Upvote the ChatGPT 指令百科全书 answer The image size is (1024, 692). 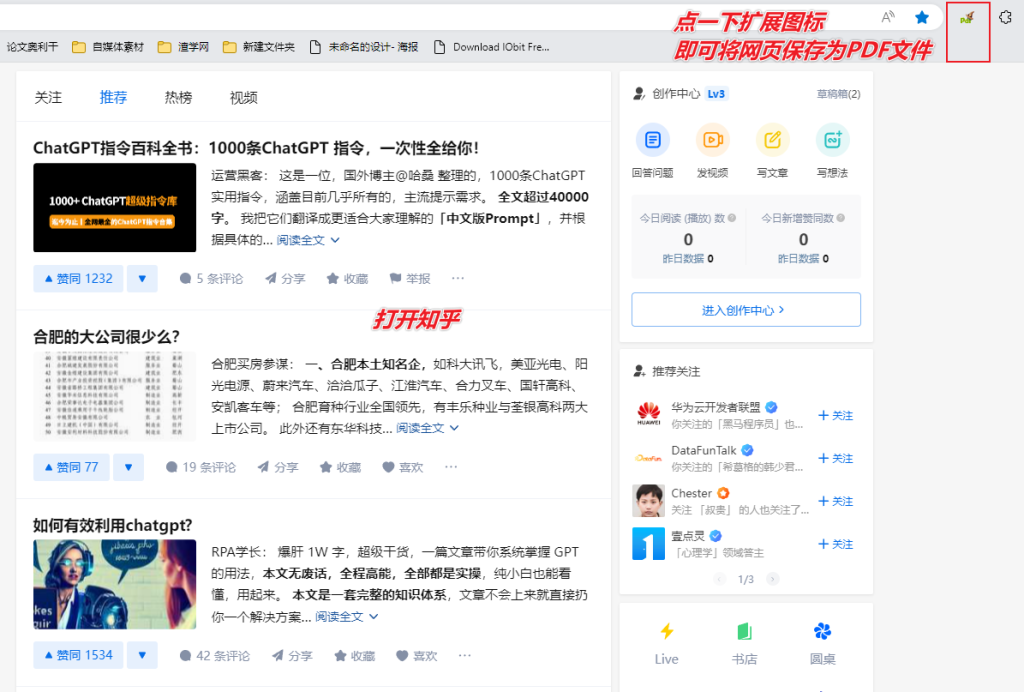coord(77,278)
